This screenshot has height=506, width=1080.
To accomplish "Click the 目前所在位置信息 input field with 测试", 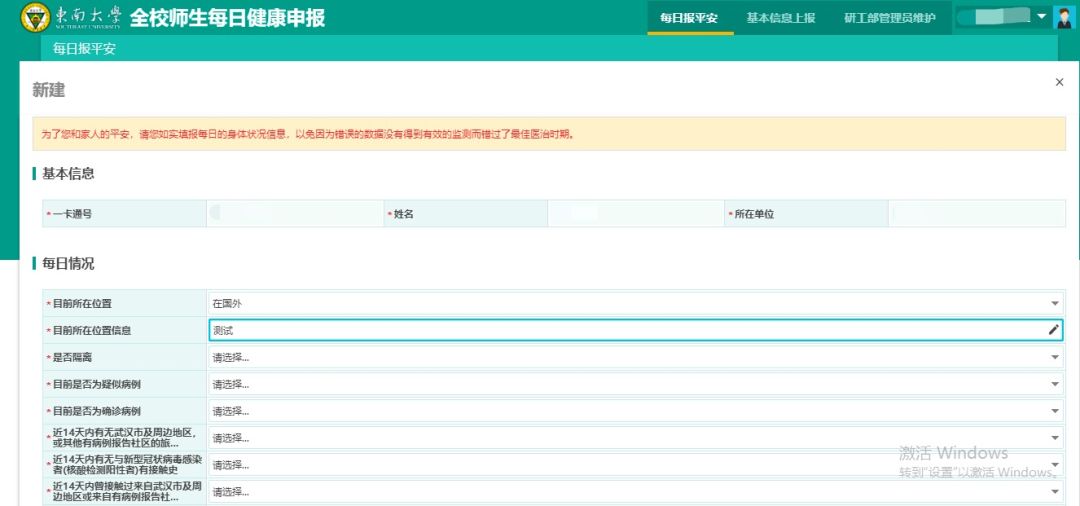I will point(635,330).
